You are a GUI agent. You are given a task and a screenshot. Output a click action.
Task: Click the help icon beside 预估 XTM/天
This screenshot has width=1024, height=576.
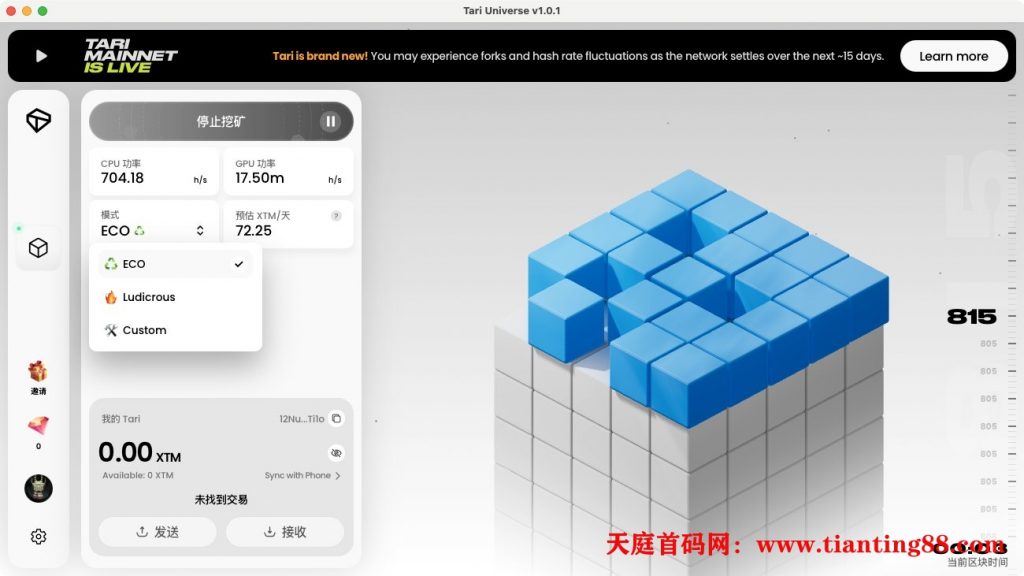click(x=336, y=216)
